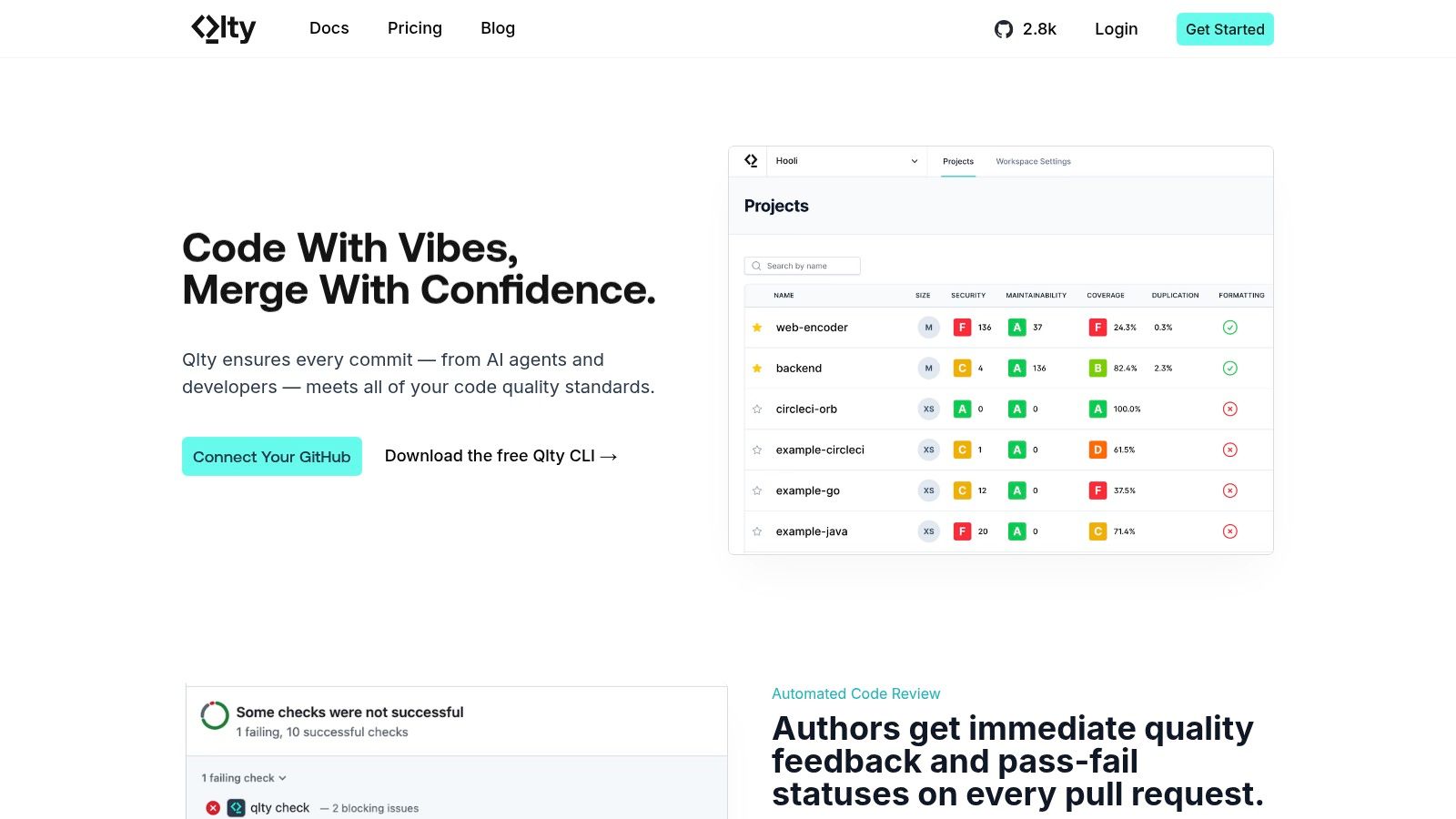Click circleci-orb XS size badge
Viewport: 1456px width, 819px height.
click(928, 409)
